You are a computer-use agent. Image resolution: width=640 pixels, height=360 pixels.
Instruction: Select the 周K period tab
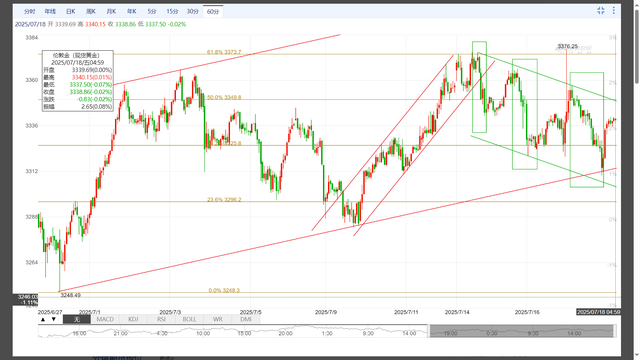[91, 11]
